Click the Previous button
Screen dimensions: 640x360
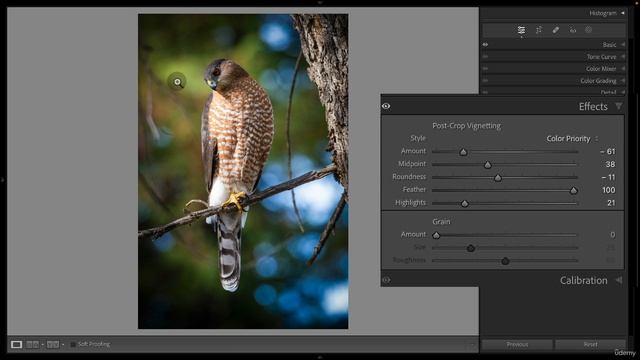[517, 344]
